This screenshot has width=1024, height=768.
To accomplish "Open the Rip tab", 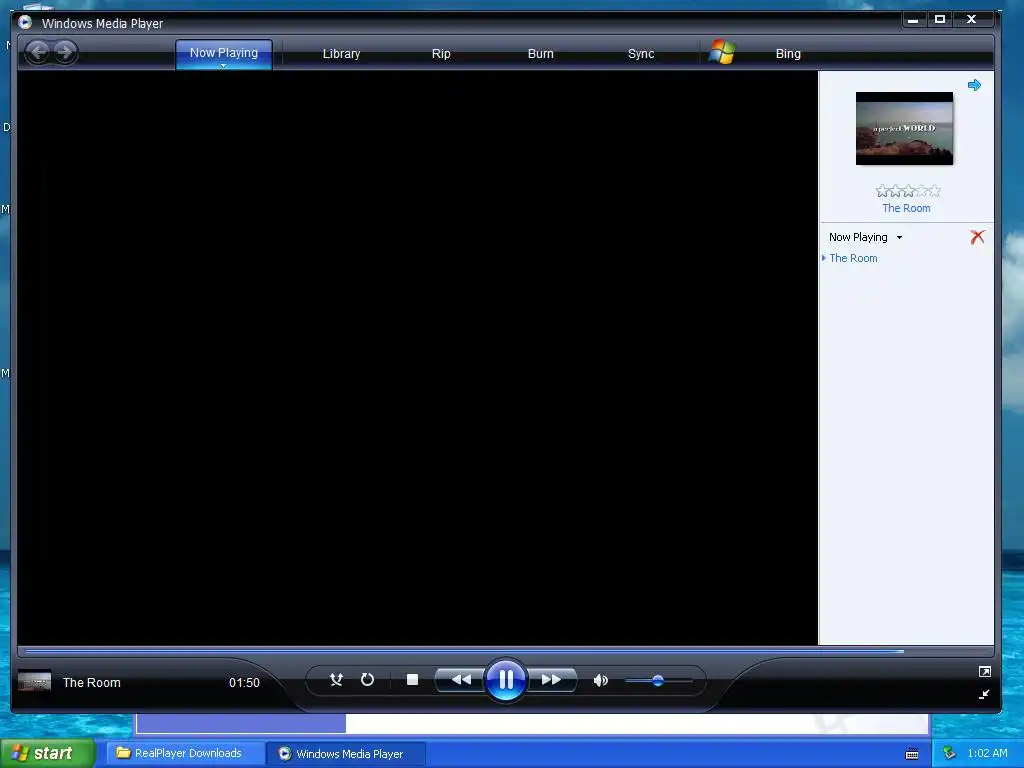I will (441, 54).
